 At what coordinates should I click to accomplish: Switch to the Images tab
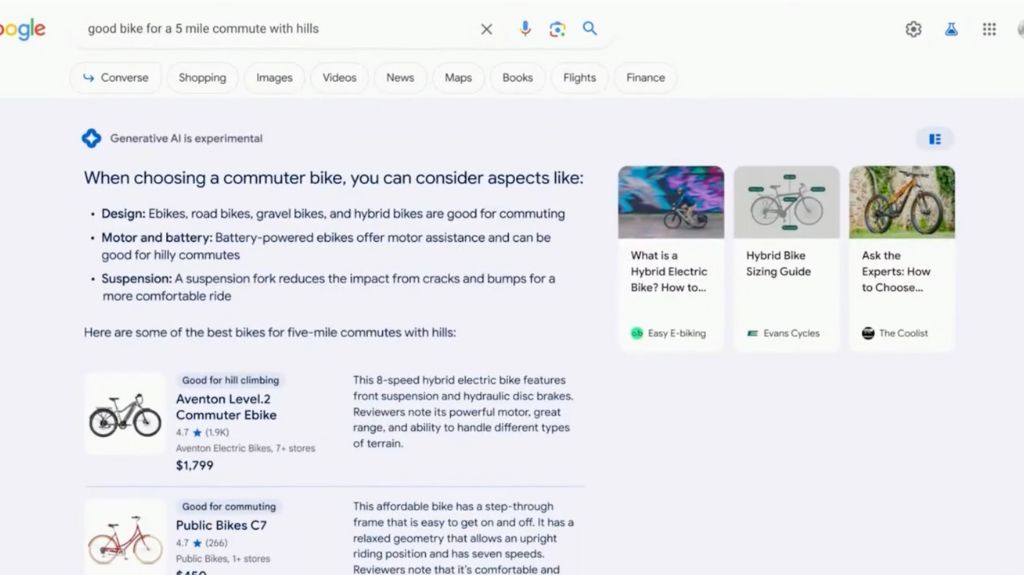point(274,78)
